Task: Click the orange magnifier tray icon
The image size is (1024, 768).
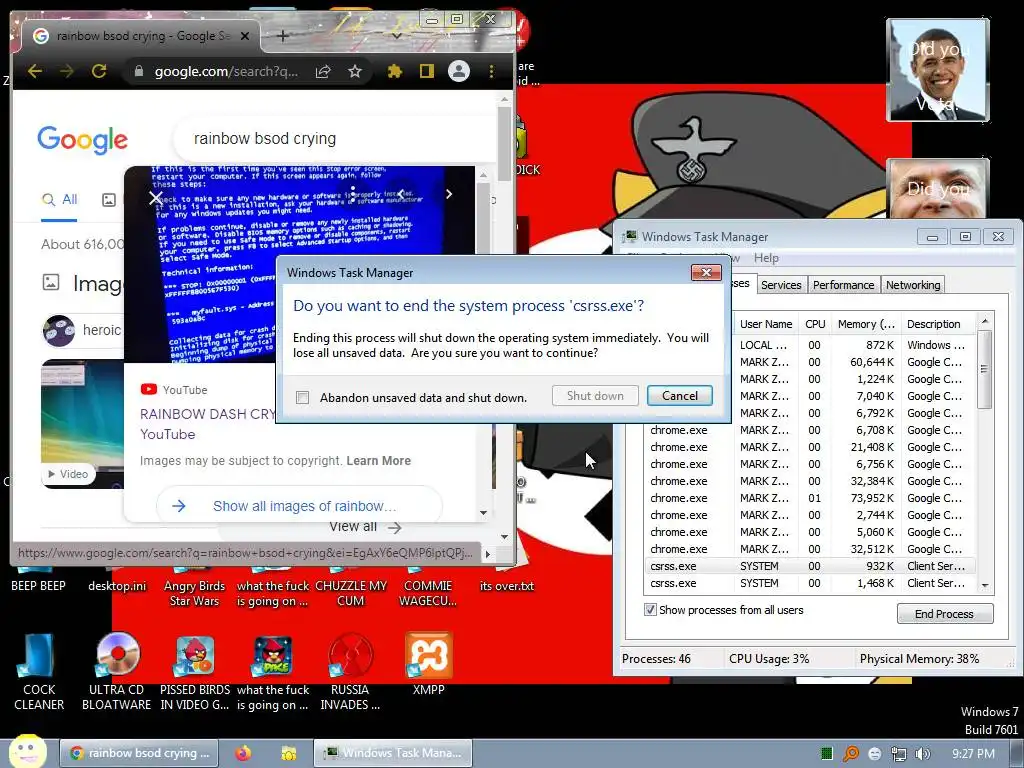Action: coord(851,754)
